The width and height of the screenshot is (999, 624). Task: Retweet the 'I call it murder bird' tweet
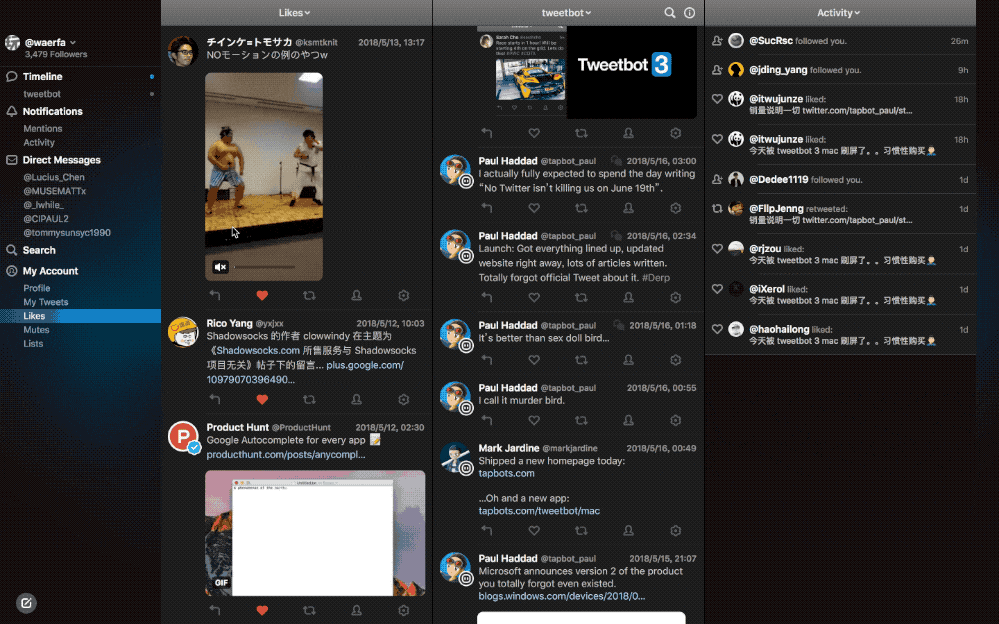tap(581, 422)
